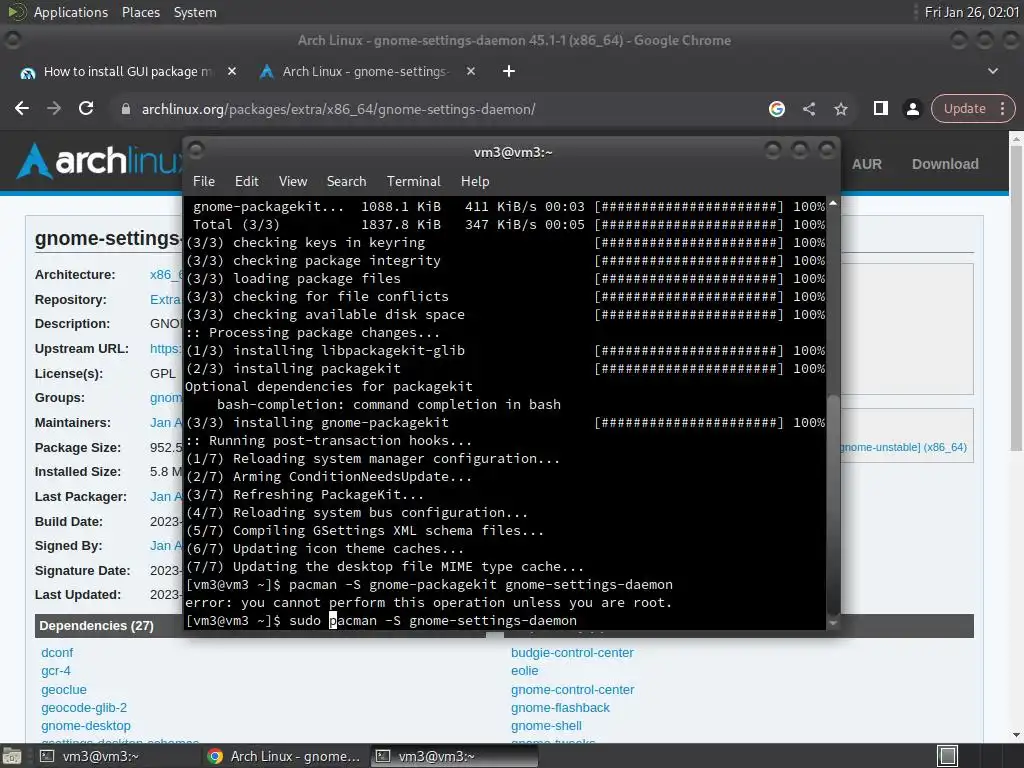The height and width of the screenshot is (768, 1024).
Task: Open Chrome three-dot menu
Action: tap(1002, 108)
